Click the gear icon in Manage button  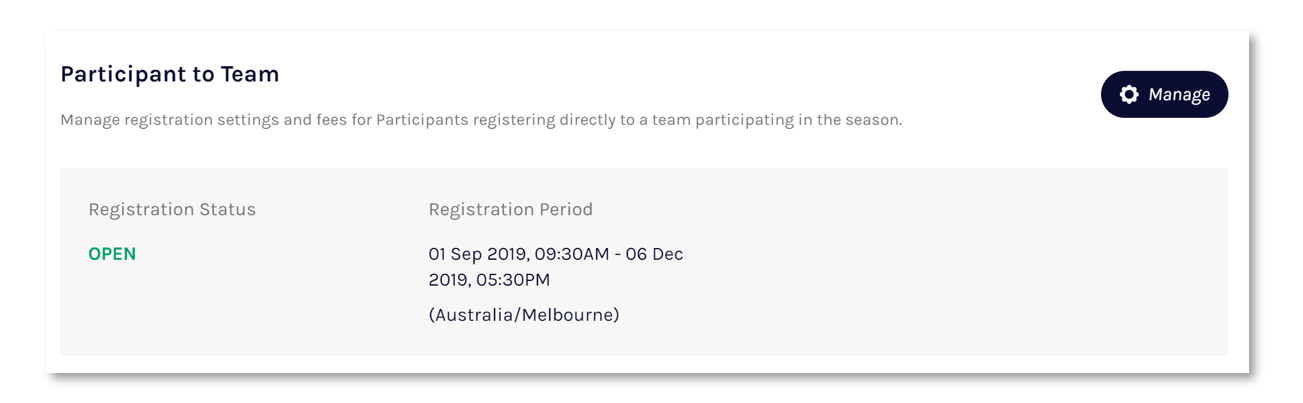tap(1129, 95)
